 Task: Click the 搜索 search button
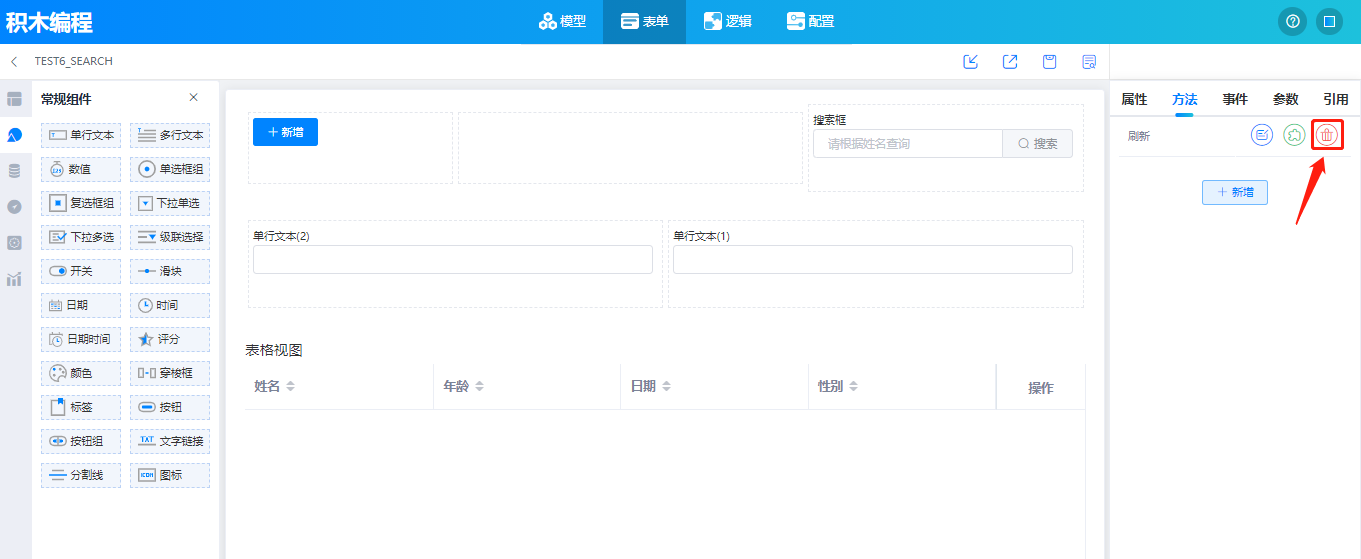[1037, 144]
